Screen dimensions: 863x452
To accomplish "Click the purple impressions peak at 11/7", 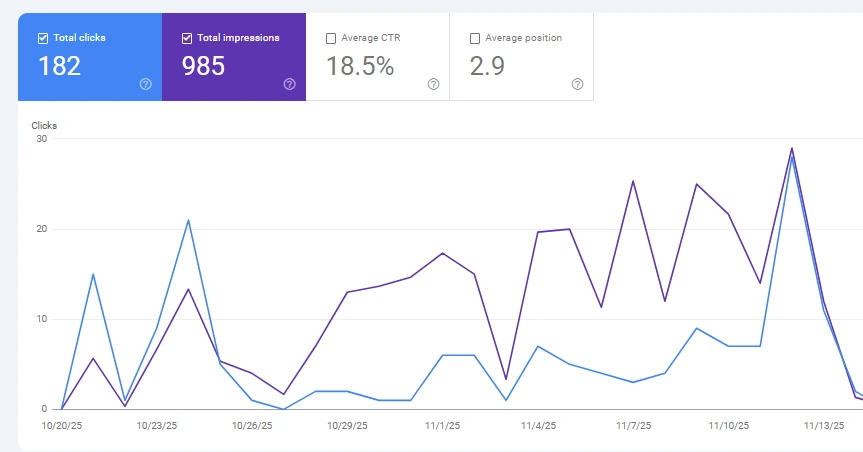I will click(633, 181).
